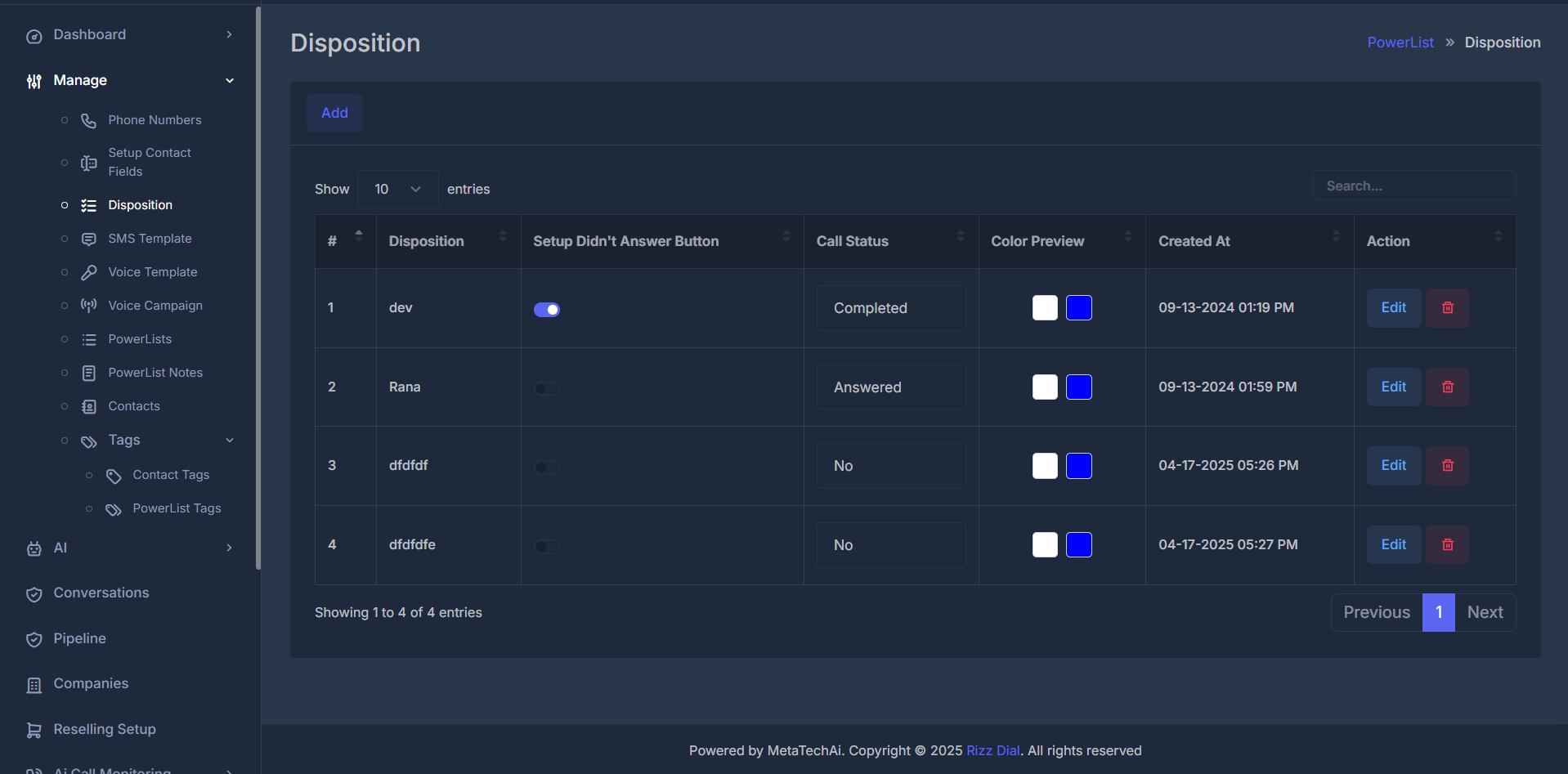Open Contacts via the address book icon
The image size is (1568, 774).
pos(88,406)
